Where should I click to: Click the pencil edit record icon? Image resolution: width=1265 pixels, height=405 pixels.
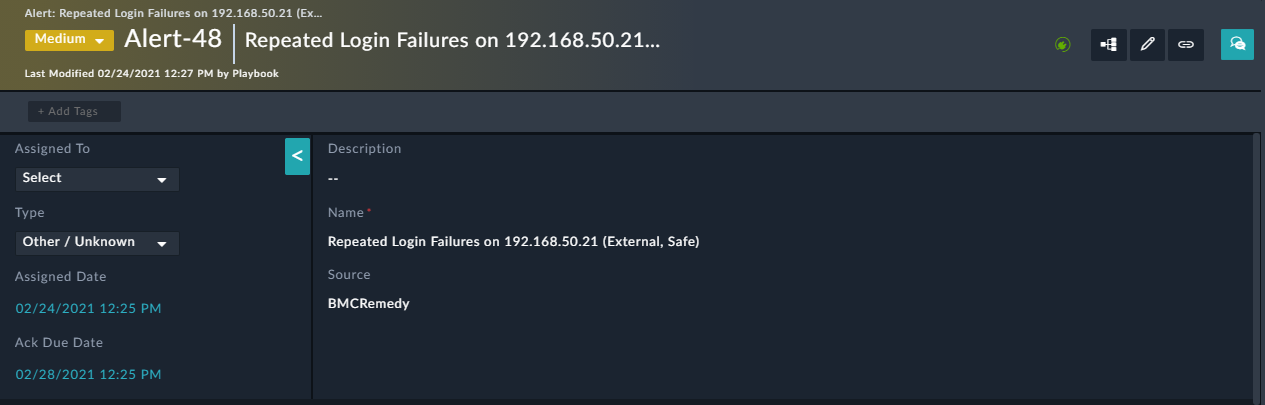coord(1147,44)
